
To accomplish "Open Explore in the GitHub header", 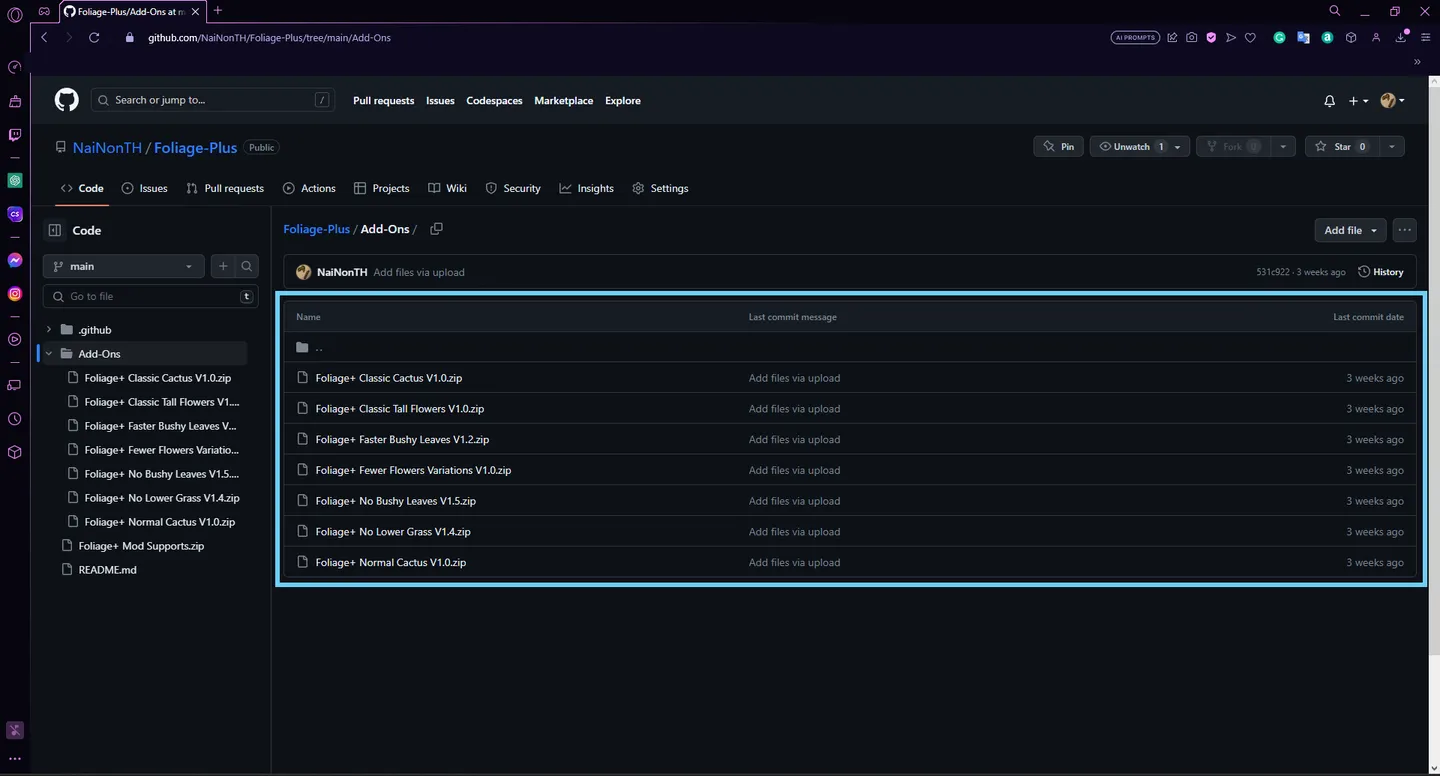I will (x=622, y=101).
